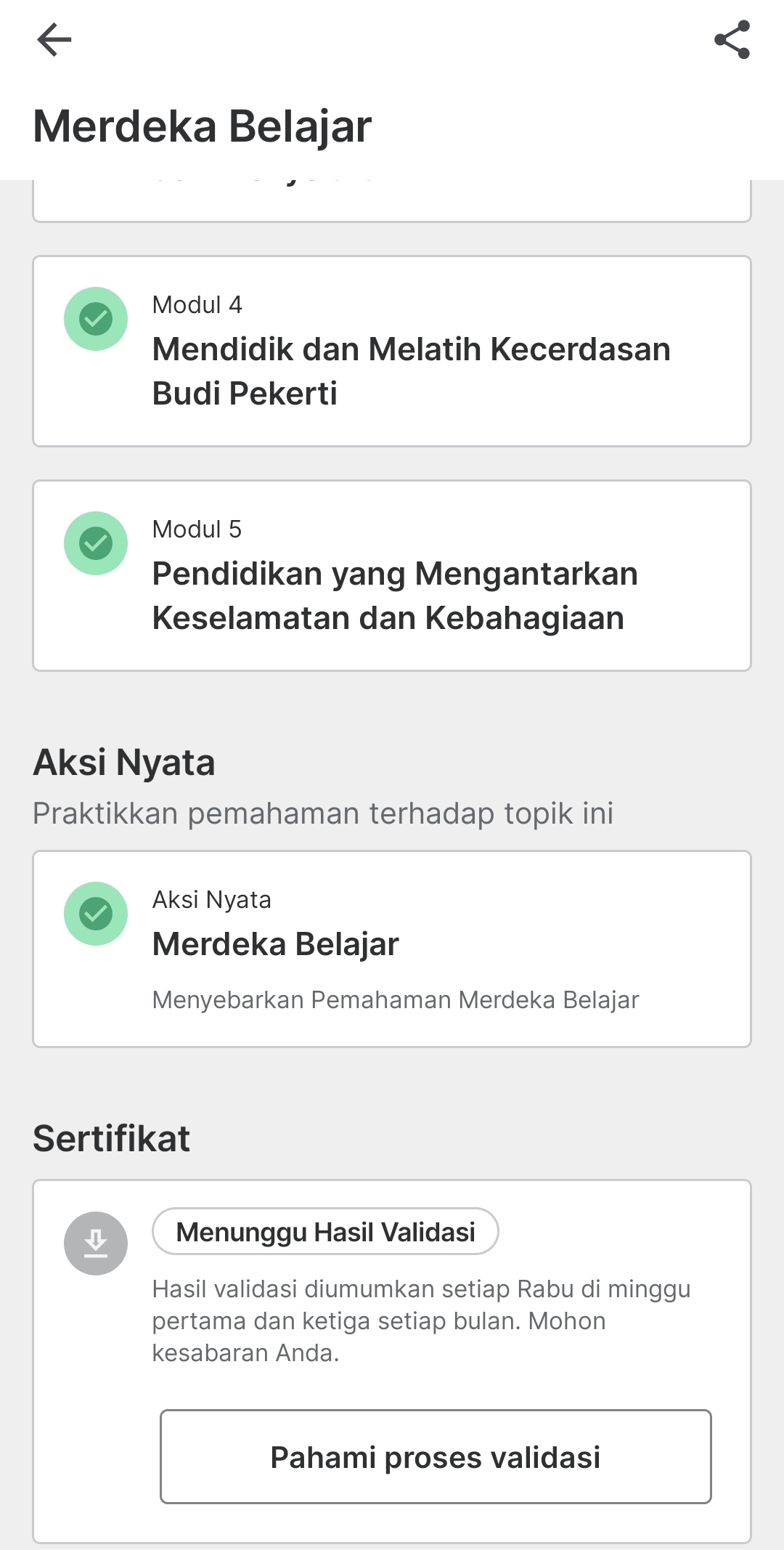Tap the partially hidden module card at top
This screenshot has width=784, height=1550.
click(x=392, y=200)
